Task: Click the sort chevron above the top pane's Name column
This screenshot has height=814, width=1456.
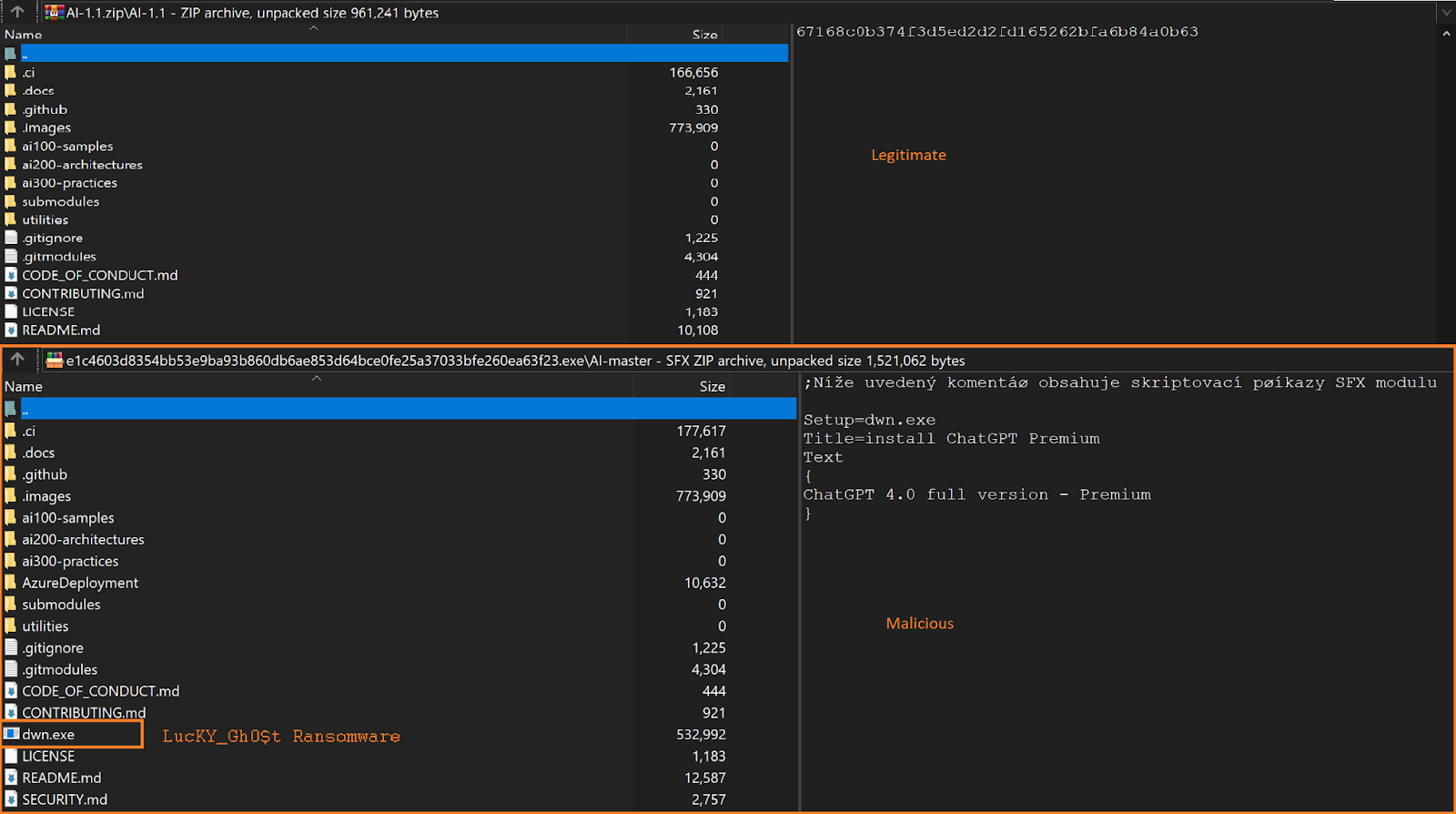Action: (x=314, y=28)
